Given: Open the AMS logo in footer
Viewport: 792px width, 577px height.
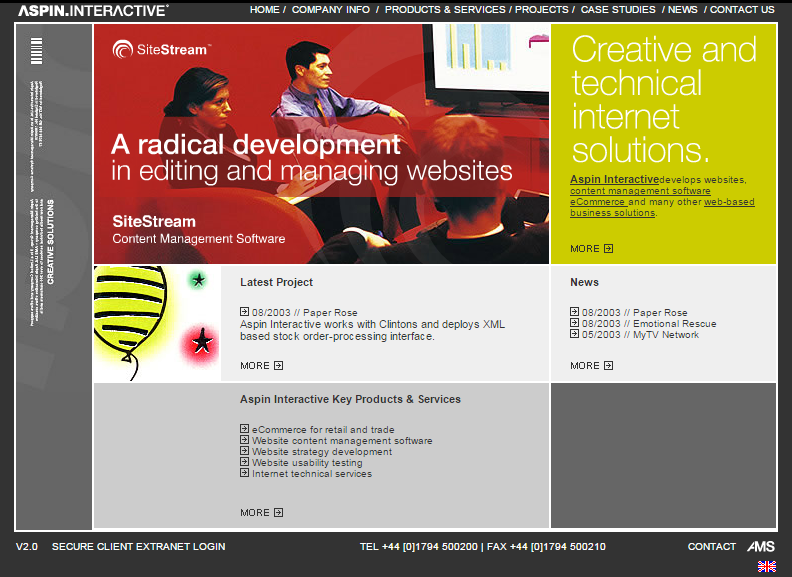Looking at the screenshot, I should [x=761, y=546].
